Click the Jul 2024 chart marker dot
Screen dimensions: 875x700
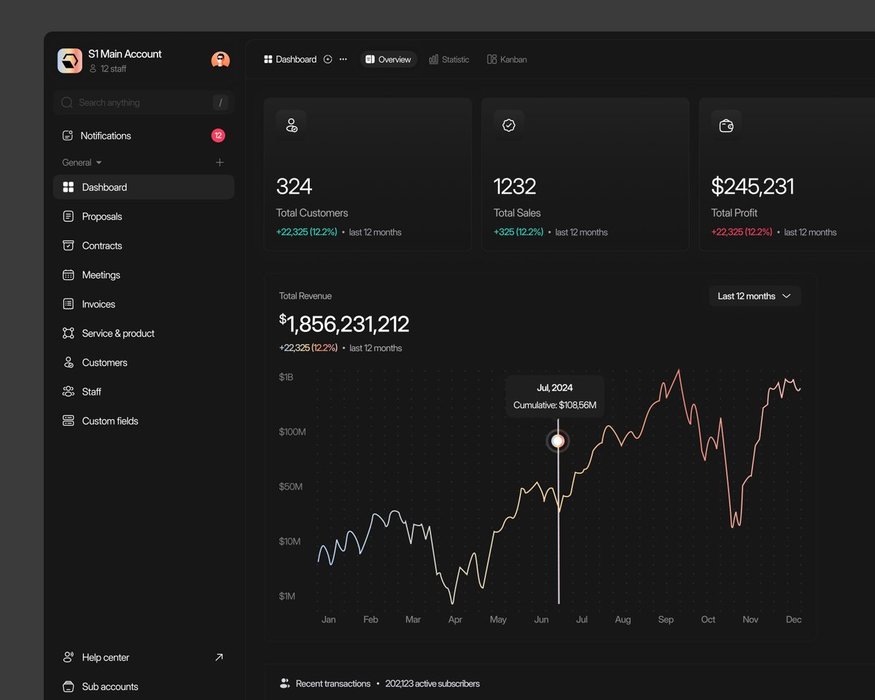tap(558, 441)
